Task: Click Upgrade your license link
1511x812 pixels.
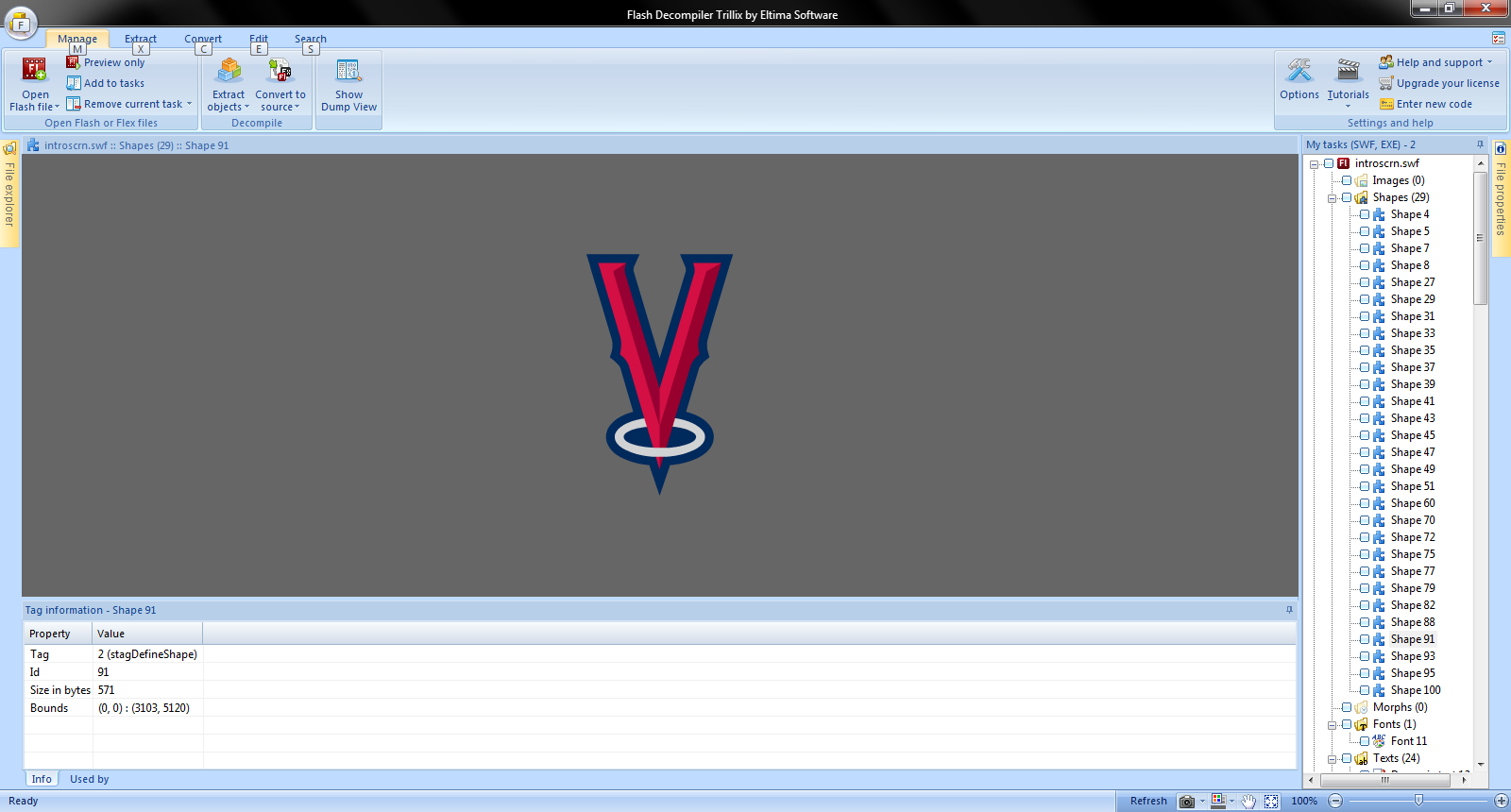Action: (x=1447, y=83)
